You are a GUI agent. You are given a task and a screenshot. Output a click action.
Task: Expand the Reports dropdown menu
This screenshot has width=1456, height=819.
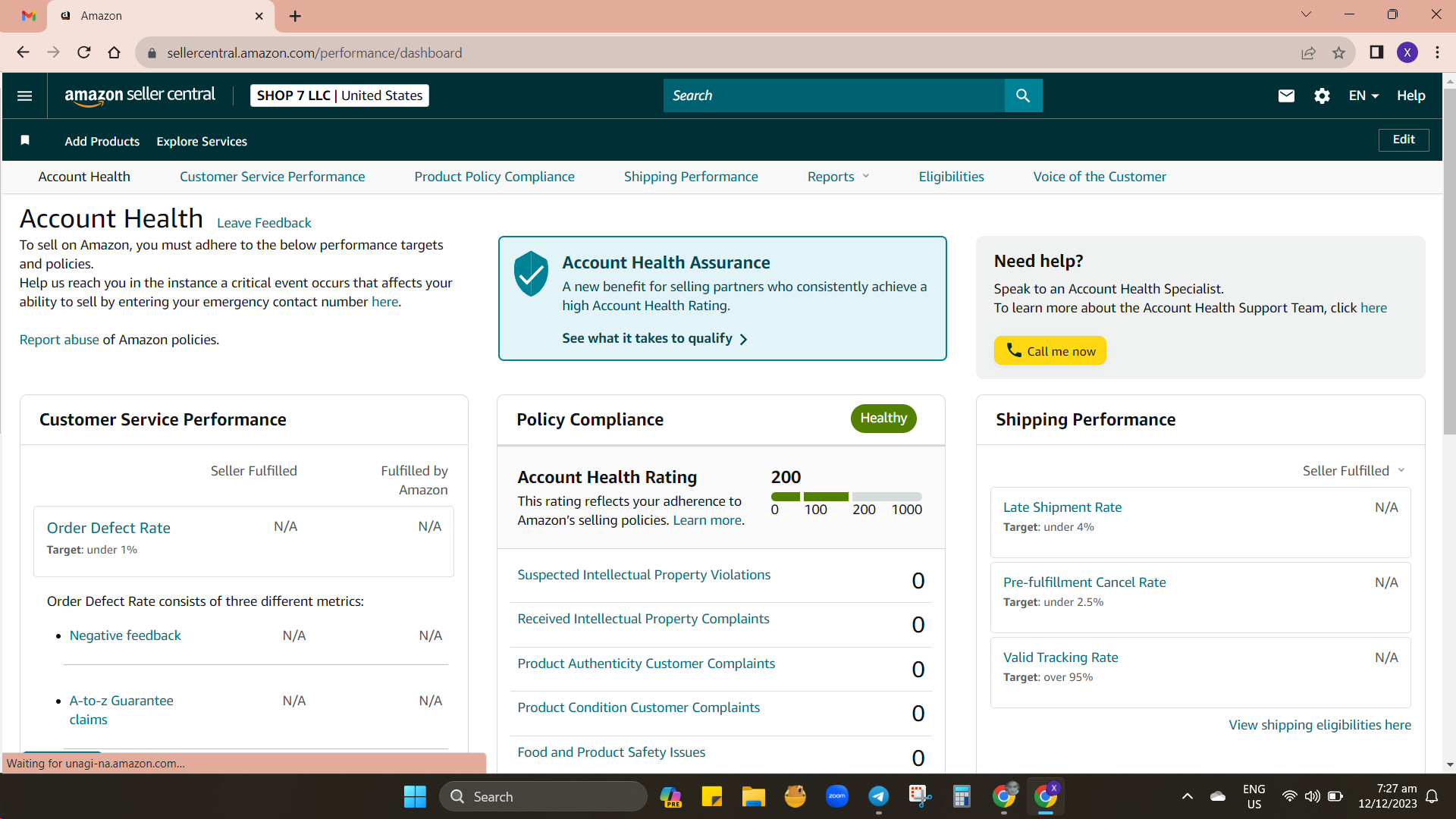coord(838,177)
